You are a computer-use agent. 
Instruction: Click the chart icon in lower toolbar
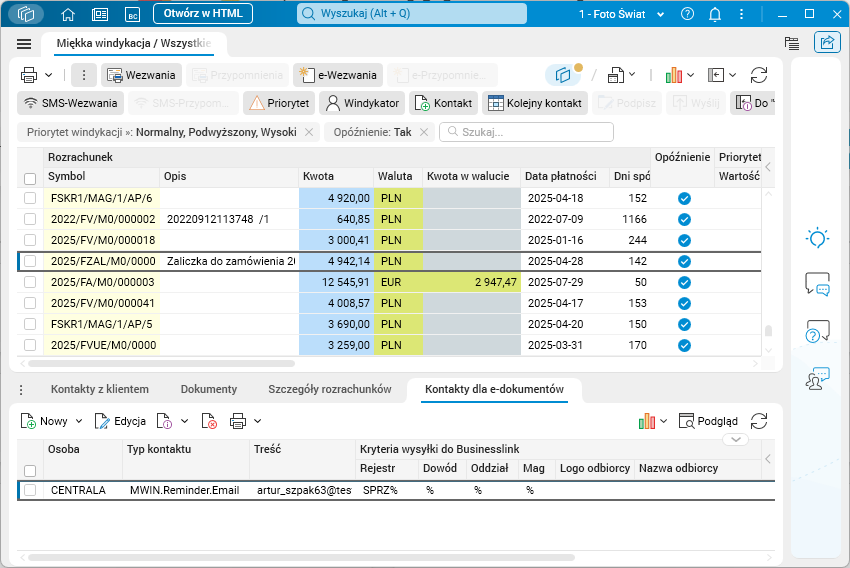[x=647, y=421]
